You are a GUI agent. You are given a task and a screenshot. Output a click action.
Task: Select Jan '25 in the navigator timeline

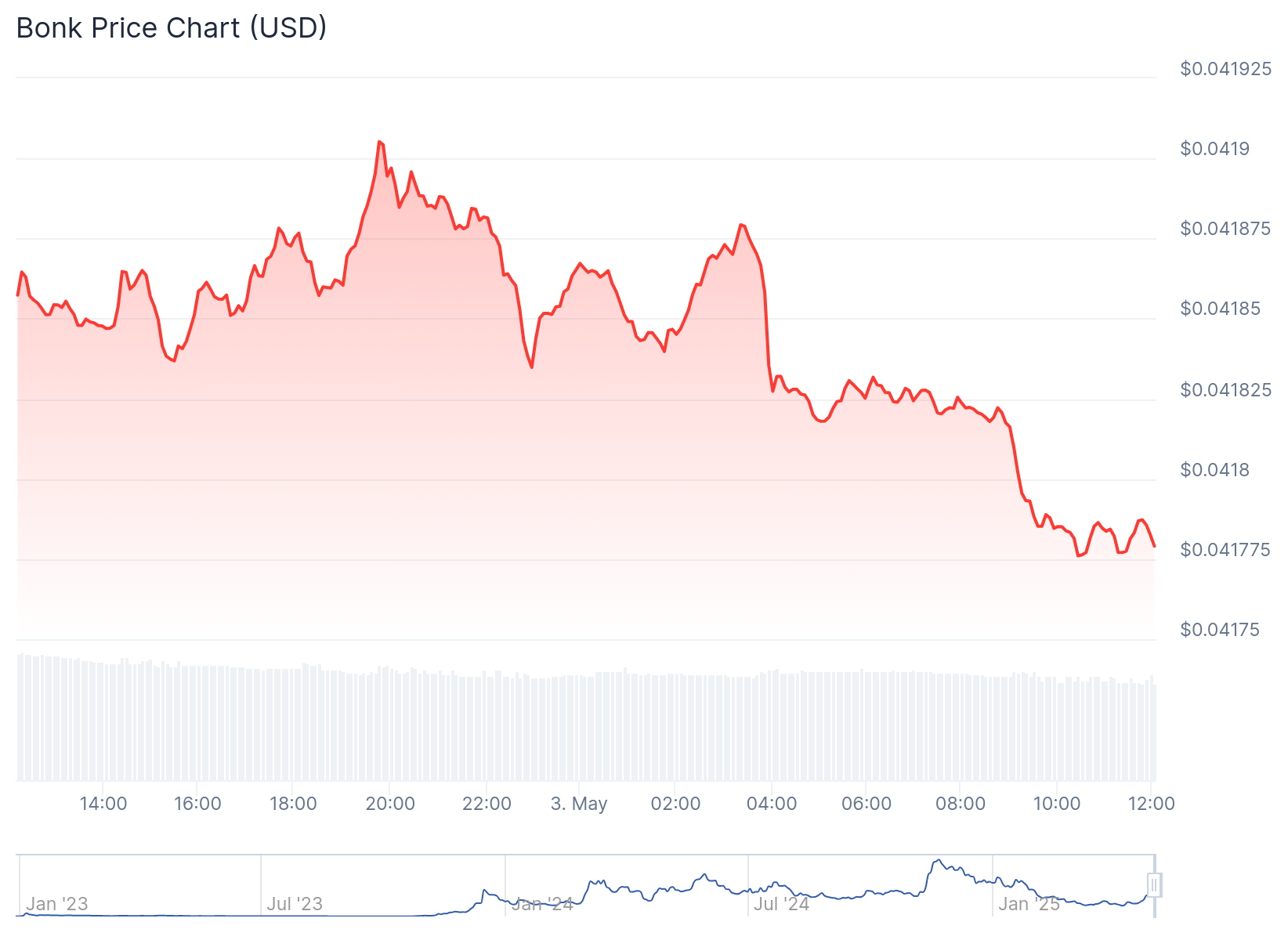pos(1029,904)
